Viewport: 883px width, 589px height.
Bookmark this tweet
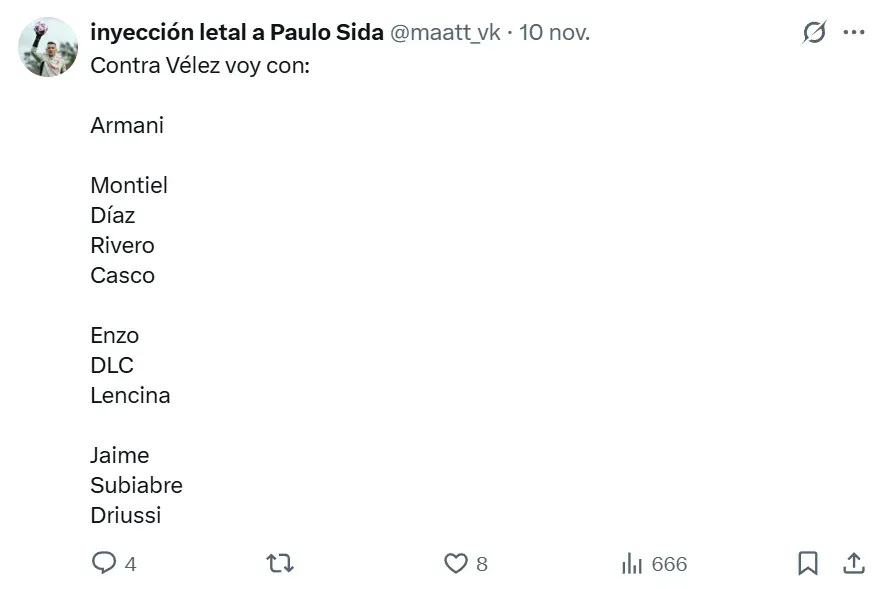(808, 563)
